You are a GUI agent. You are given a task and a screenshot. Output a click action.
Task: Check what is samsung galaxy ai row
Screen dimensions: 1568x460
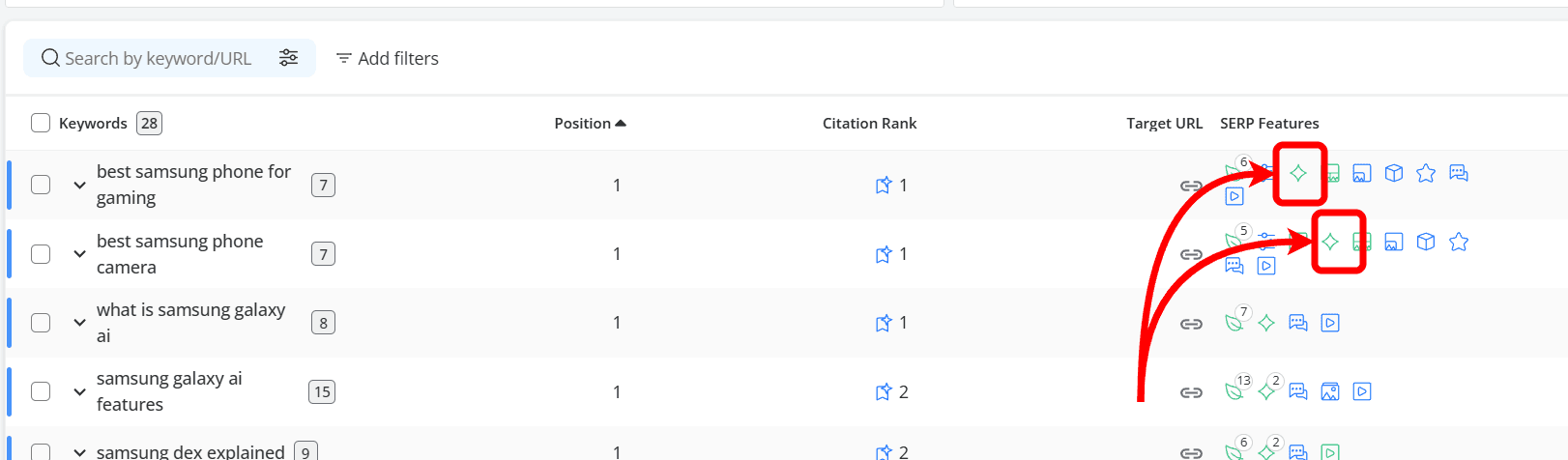click(x=41, y=323)
